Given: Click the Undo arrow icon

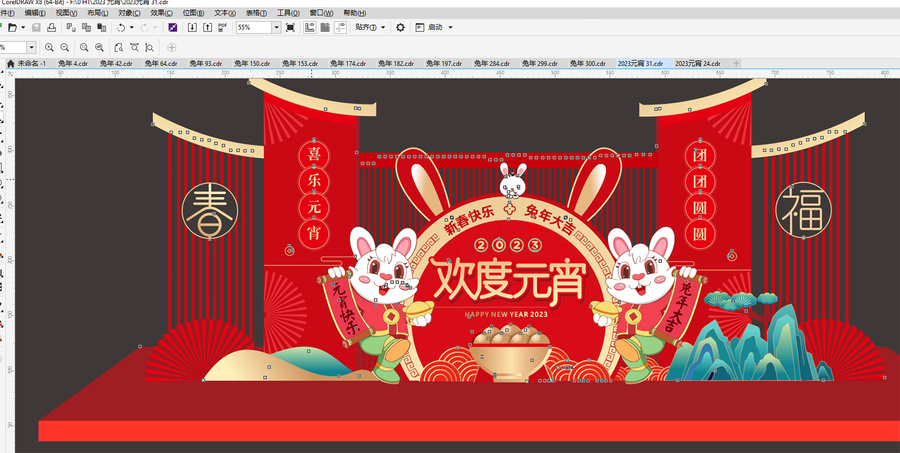Looking at the screenshot, I should pos(121,27).
